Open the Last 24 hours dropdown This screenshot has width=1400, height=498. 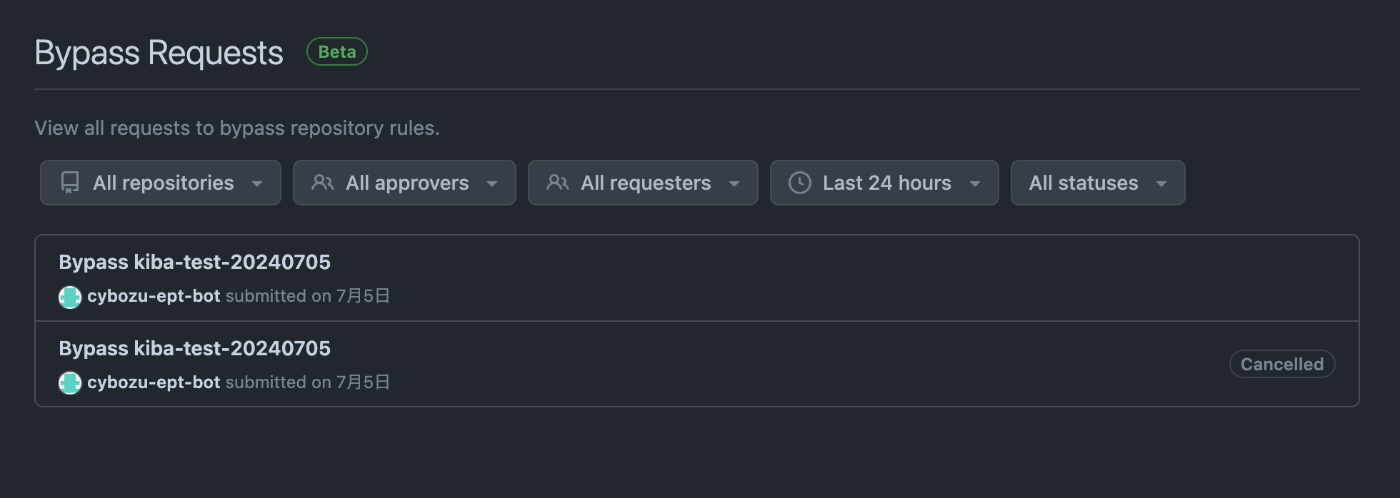pyautogui.click(x=884, y=183)
